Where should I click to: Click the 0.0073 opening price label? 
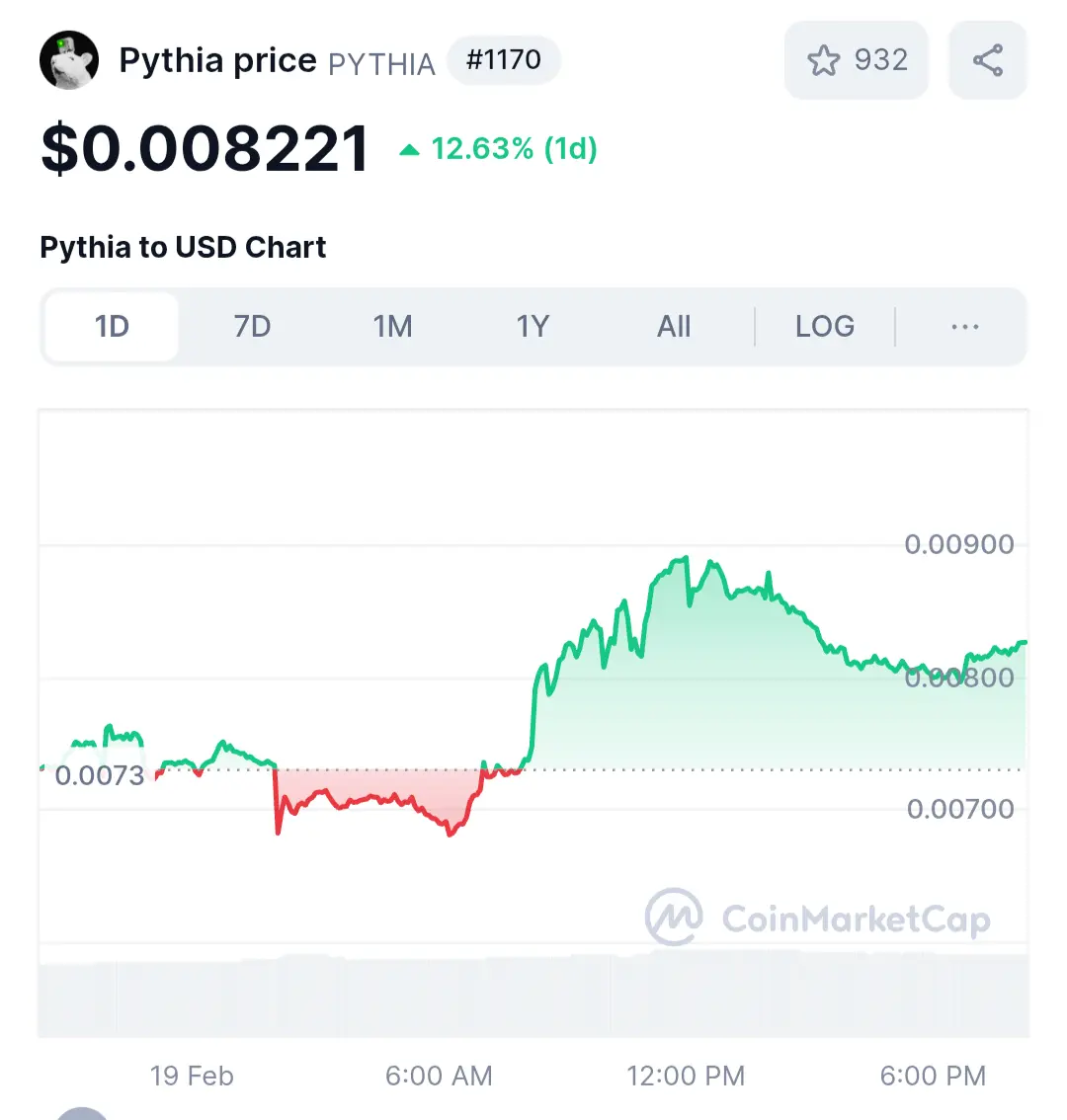tap(100, 775)
